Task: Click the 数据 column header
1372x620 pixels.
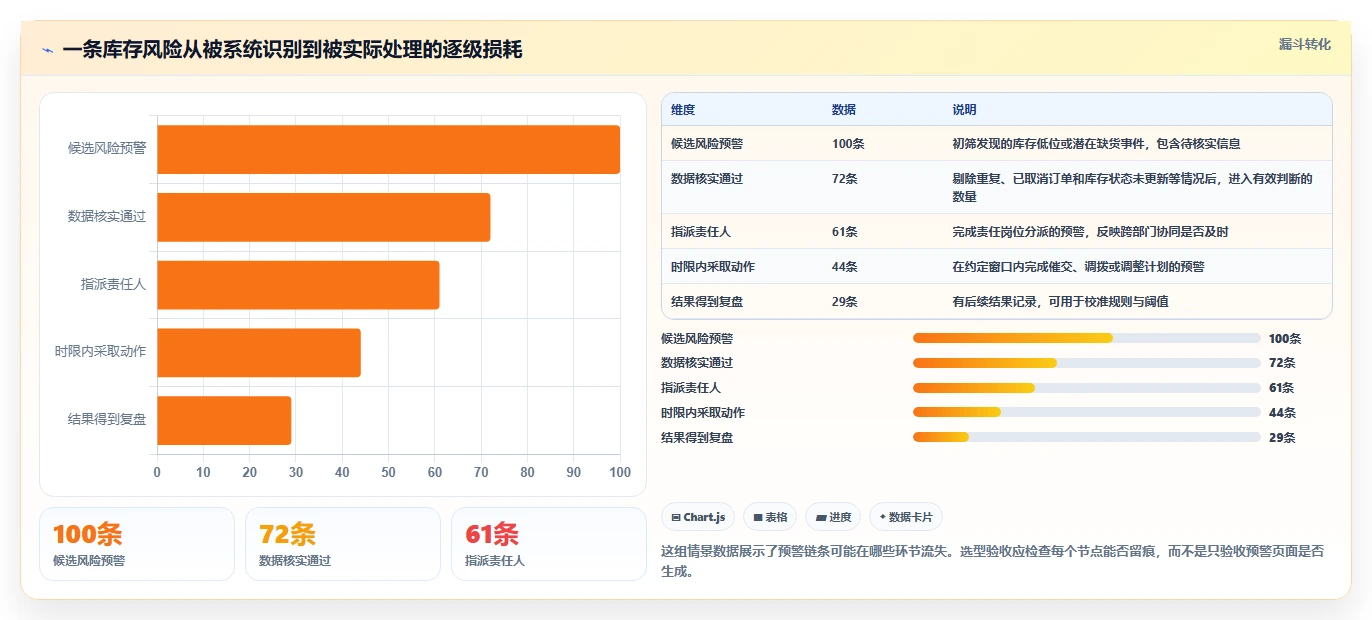Action: pos(844,110)
